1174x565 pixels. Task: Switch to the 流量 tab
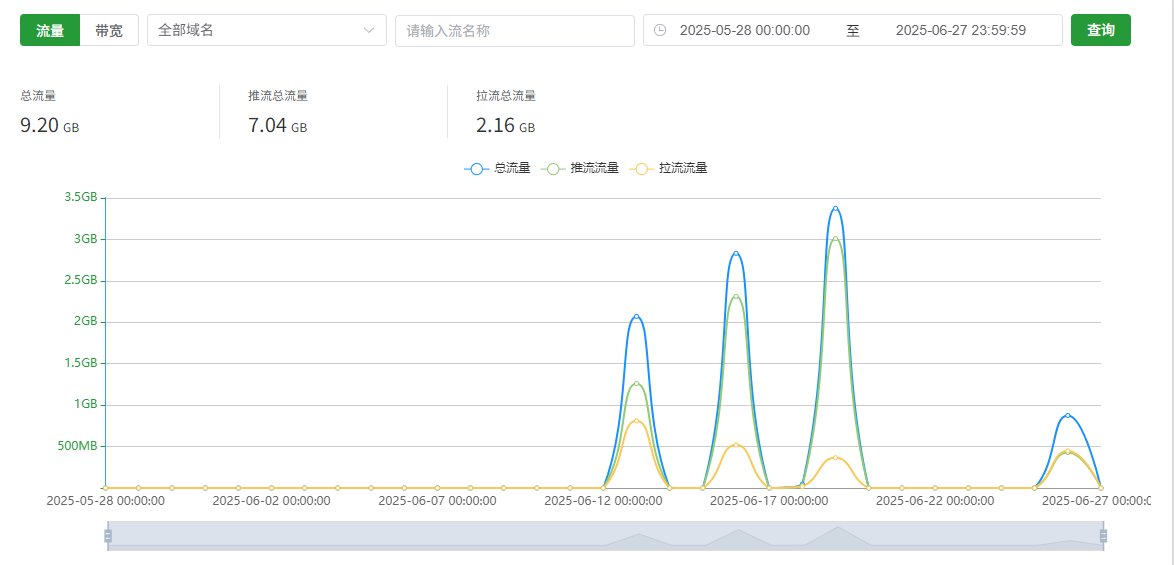50,30
